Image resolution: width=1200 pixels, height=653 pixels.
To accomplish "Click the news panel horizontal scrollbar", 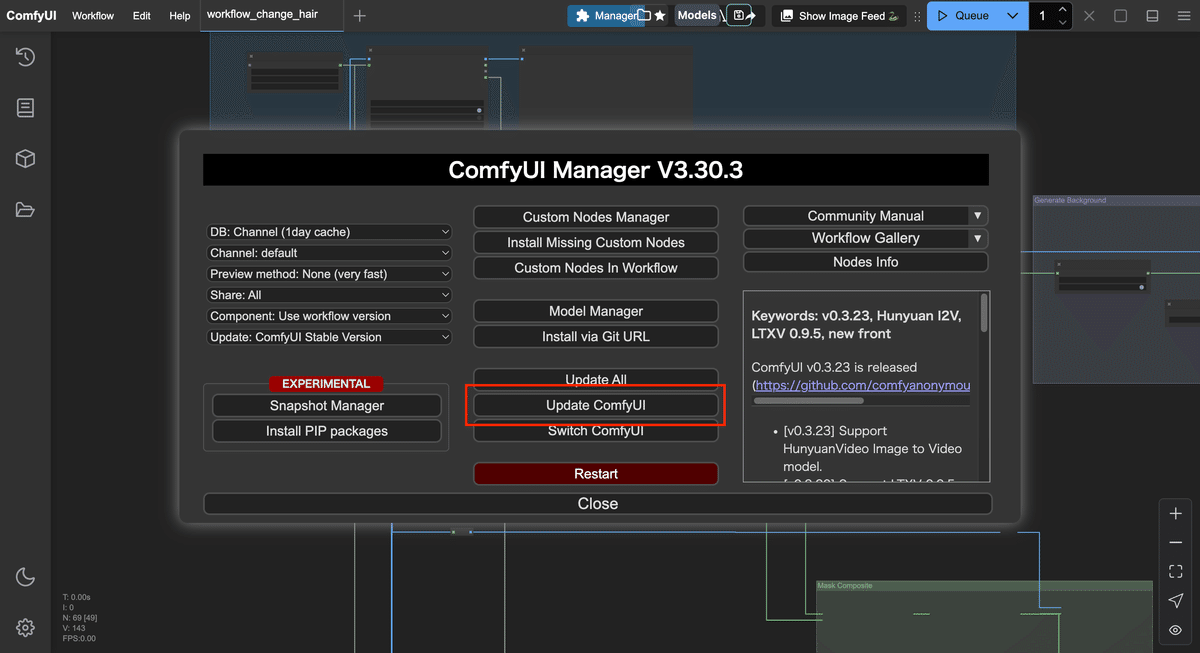I will click(x=808, y=401).
